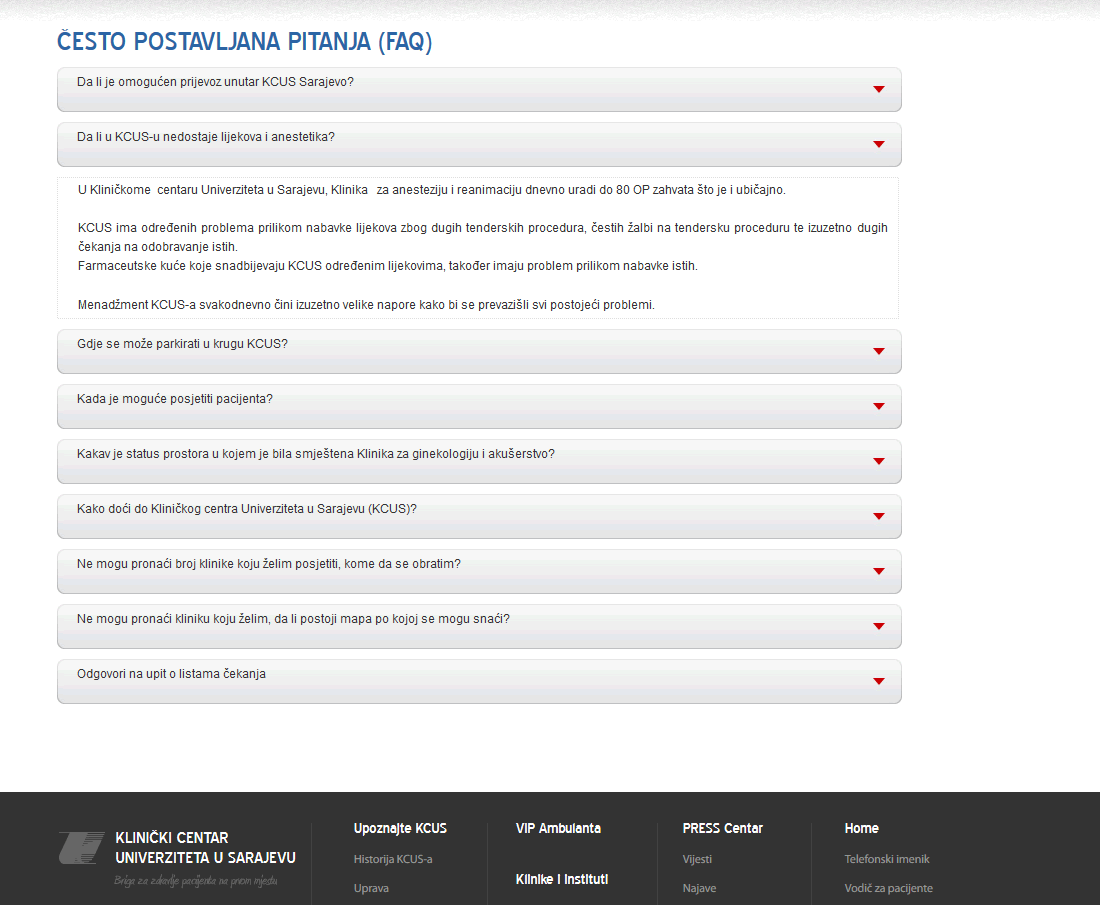Image resolution: width=1100 pixels, height=905 pixels.
Task: Open question 'Ne mogu pronaći kliniku koju želim'
Action: (293, 619)
